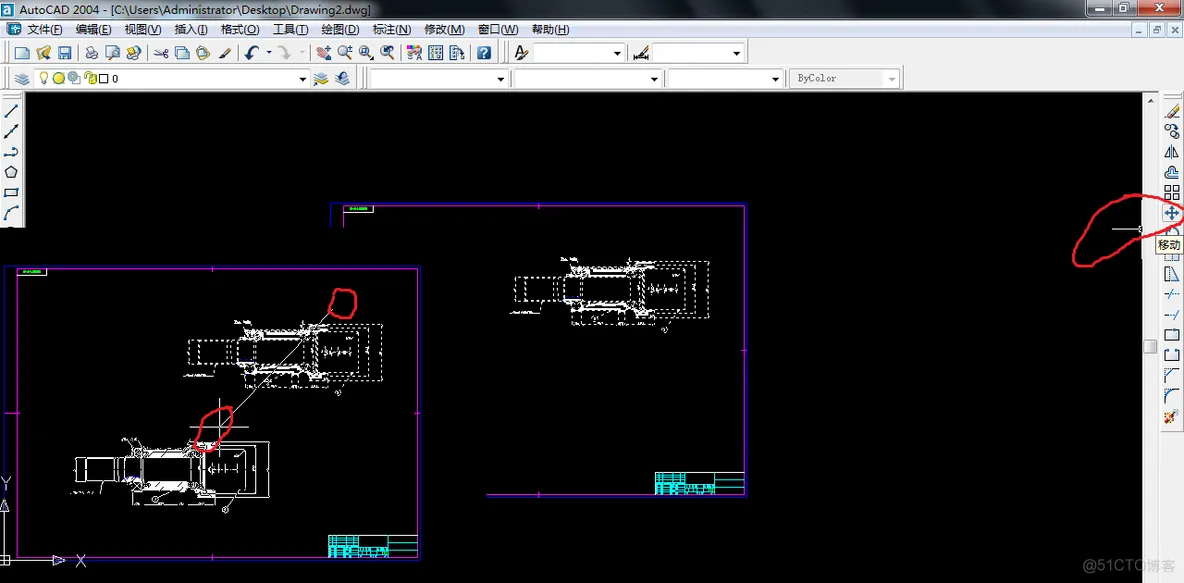The height and width of the screenshot is (583, 1184).
Task: Select the Stretch tool
Action: tap(1172, 274)
